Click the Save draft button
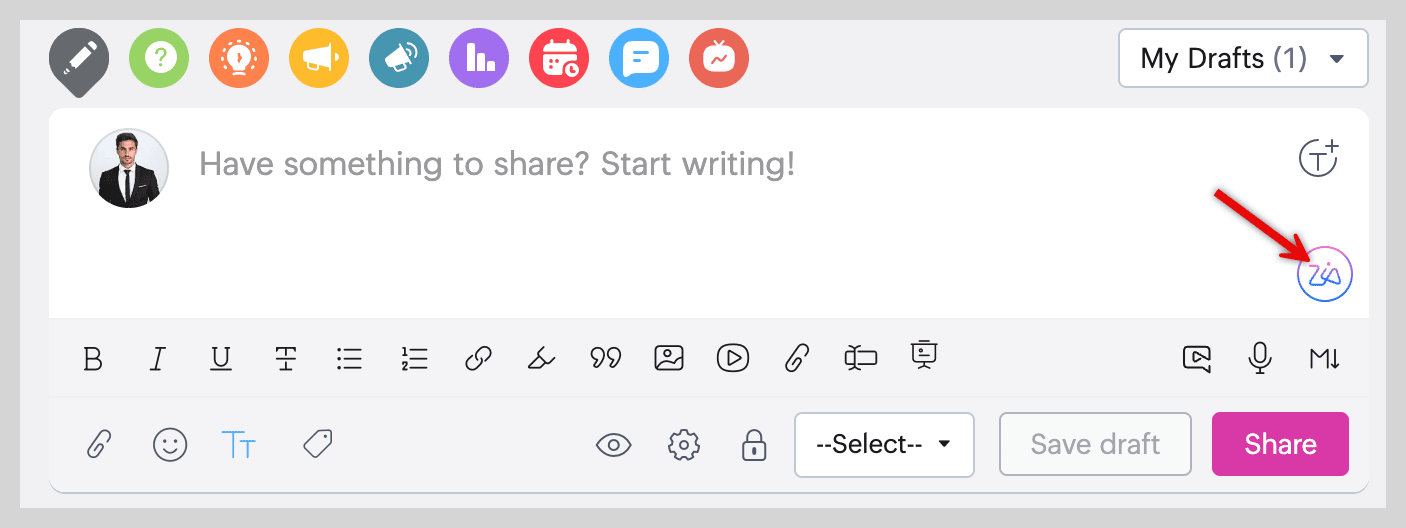Screen dimensions: 1406x528 click(1095, 444)
